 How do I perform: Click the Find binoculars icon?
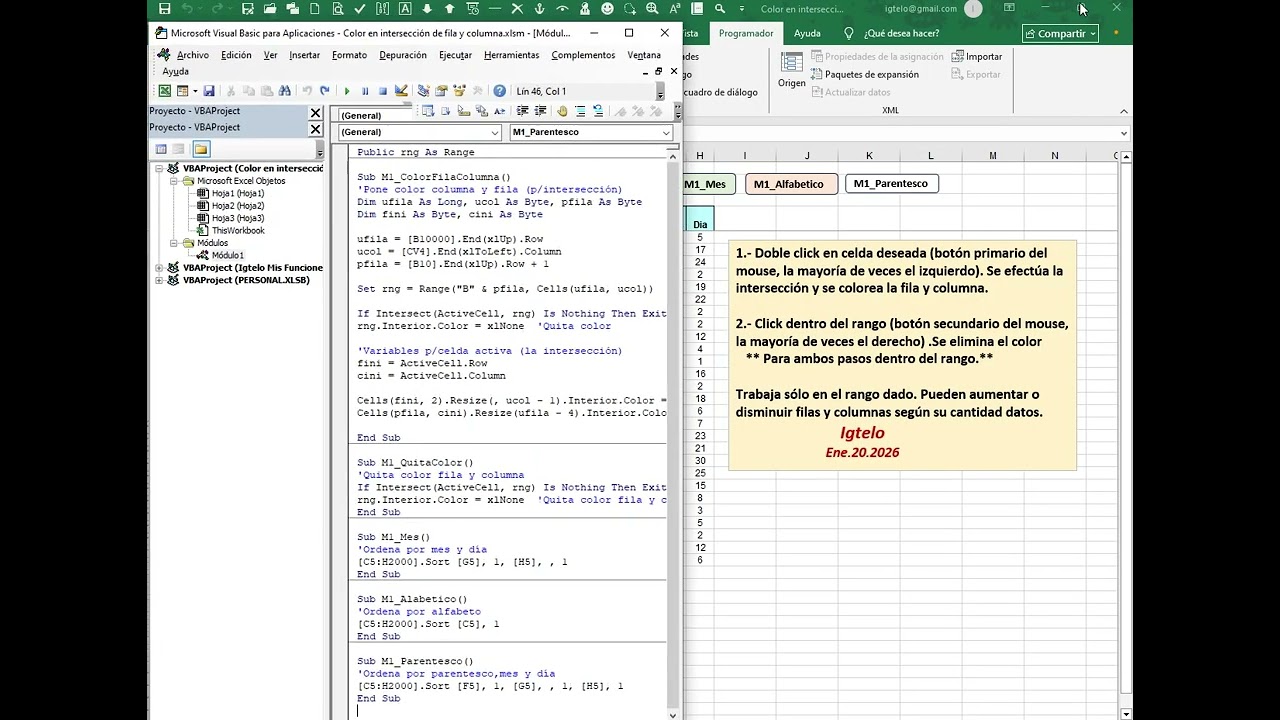point(285,91)
